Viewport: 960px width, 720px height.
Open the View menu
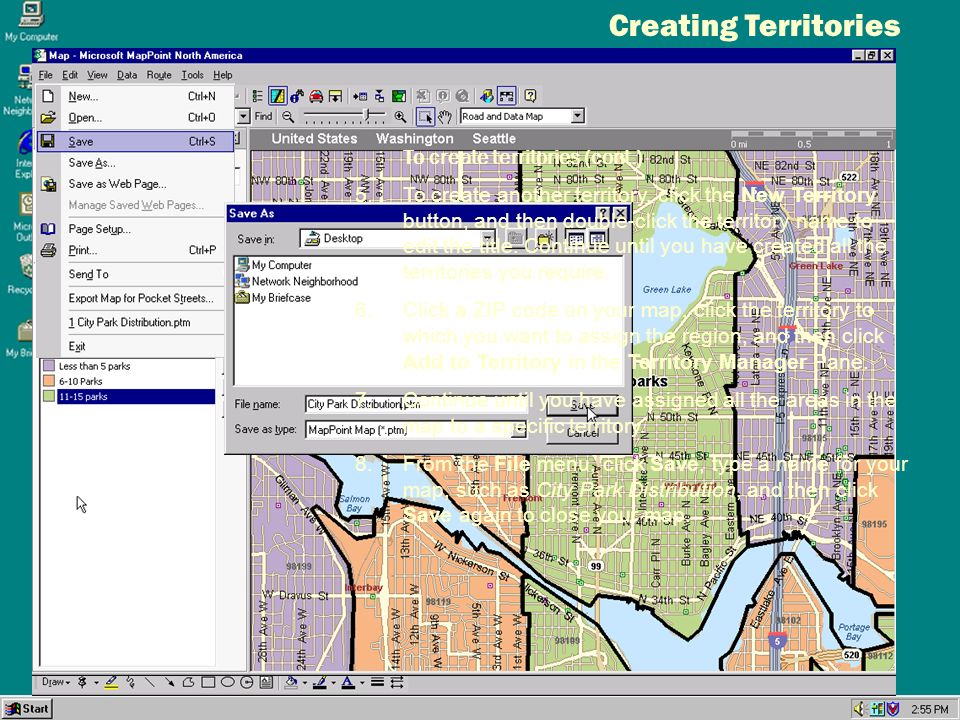(x=97, y=75)
